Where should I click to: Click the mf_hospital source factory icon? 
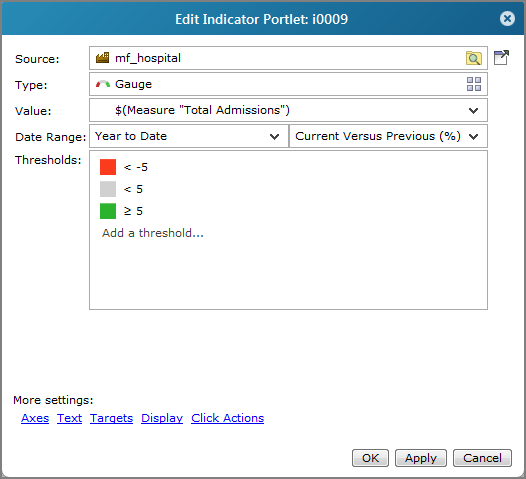pyautogui.click(x=102, y=58)
